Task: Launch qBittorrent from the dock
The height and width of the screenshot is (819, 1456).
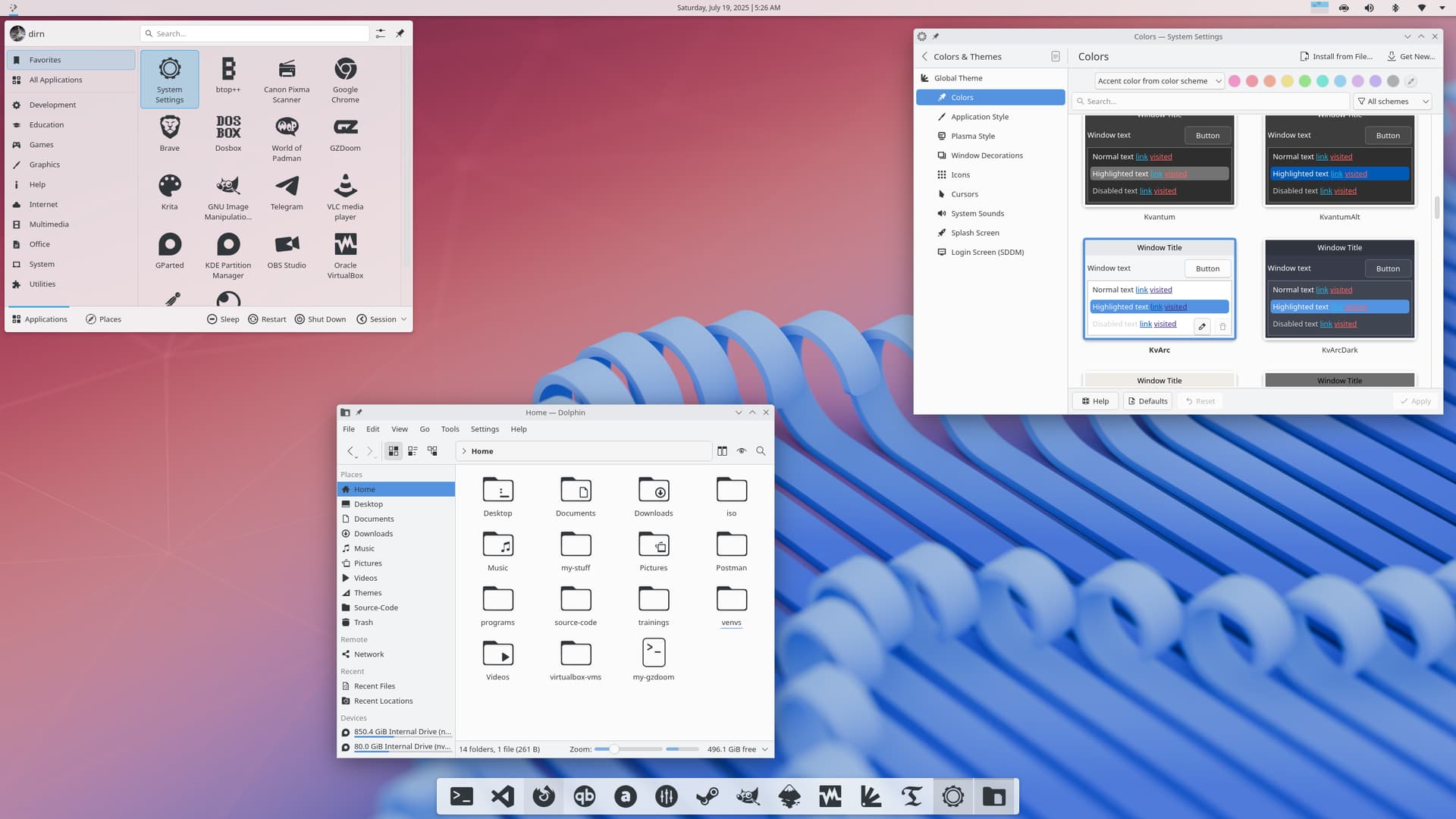Action: click(585, 796)
